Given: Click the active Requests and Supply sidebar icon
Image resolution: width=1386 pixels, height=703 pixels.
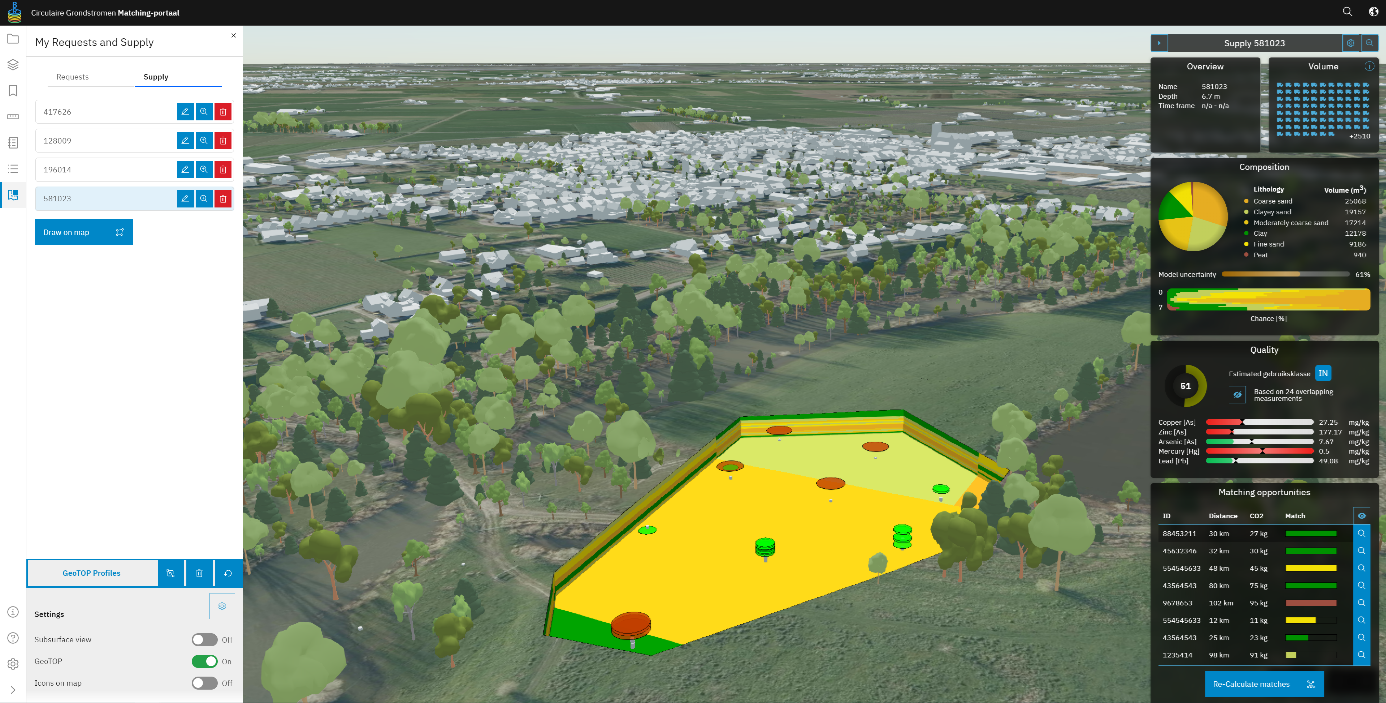Looking at the screenshot, I should click(x=13, y=195).
